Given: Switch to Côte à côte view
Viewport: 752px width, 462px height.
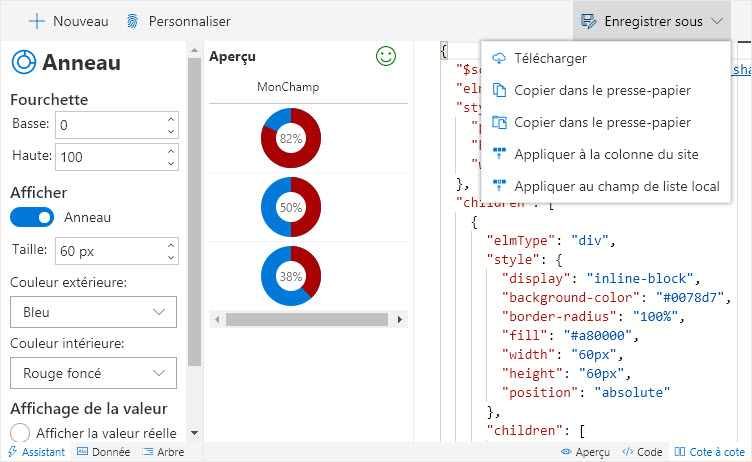Looking at the screenshot, I should click(x=710, y=452).
